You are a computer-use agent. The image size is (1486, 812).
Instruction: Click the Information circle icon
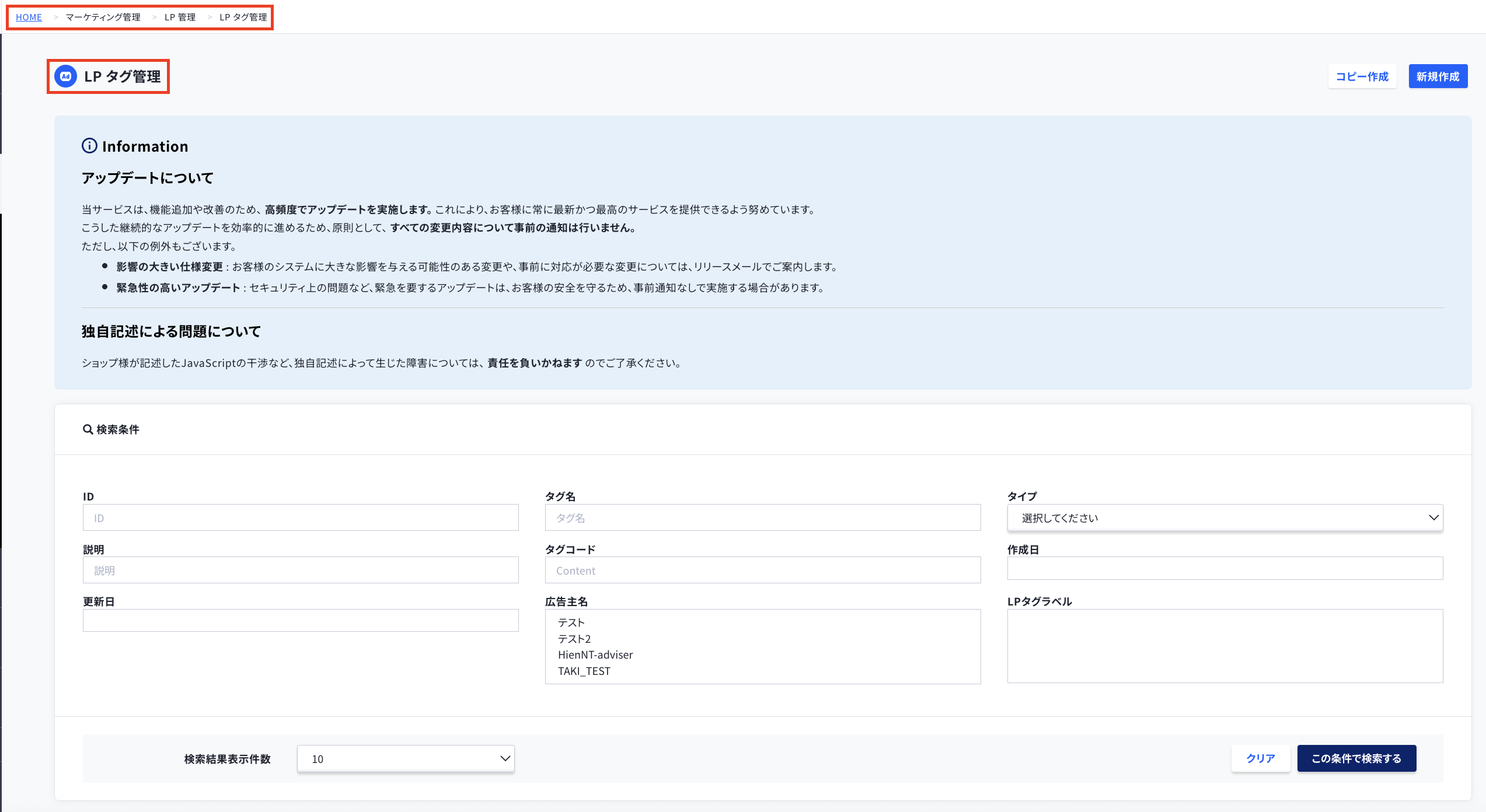tap(89, 146)
